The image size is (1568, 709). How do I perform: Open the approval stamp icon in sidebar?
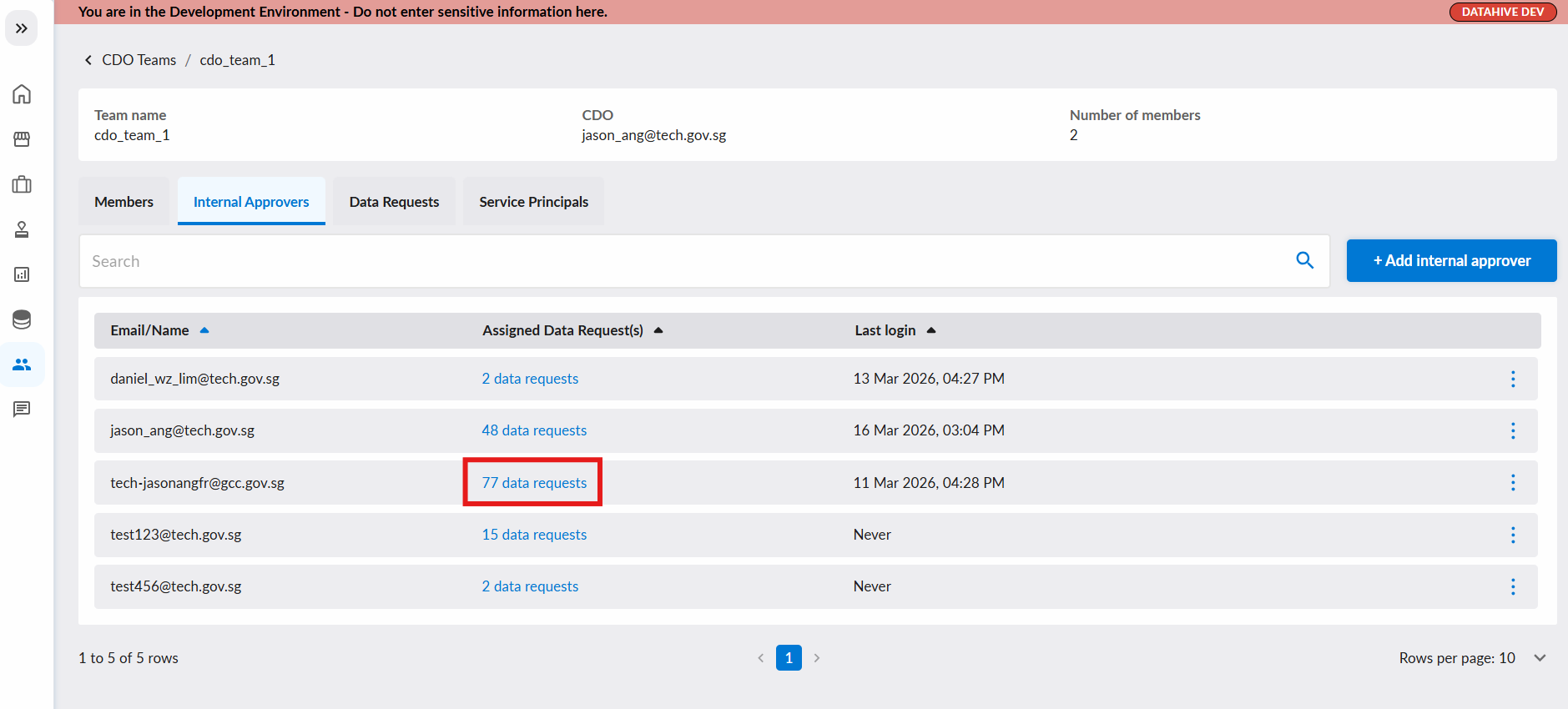coord(22,229)
